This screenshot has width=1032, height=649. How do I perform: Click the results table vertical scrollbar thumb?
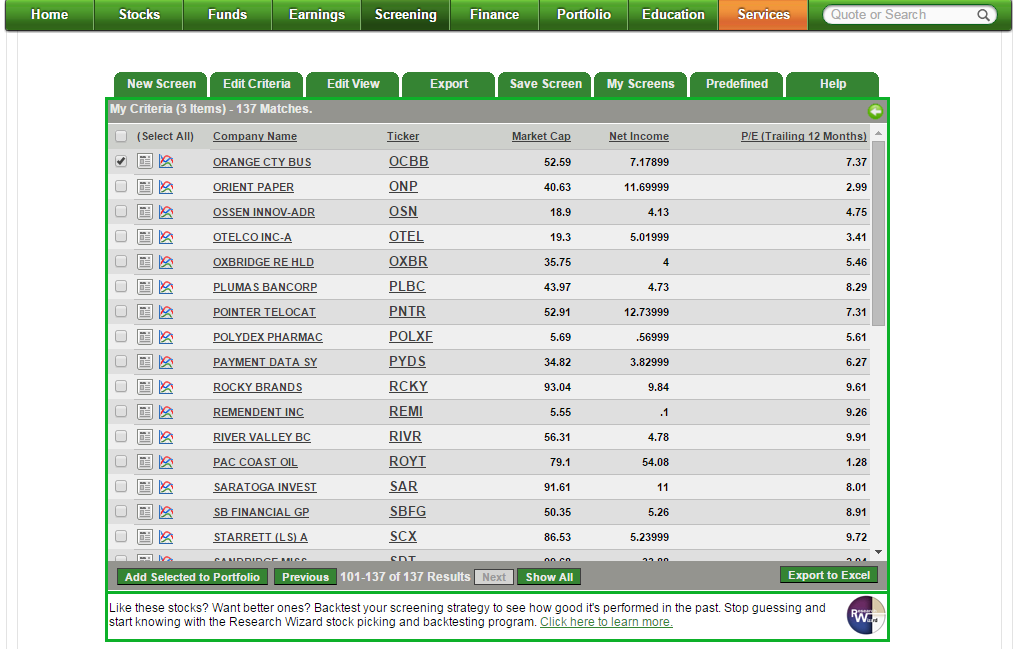coord(878,232)
